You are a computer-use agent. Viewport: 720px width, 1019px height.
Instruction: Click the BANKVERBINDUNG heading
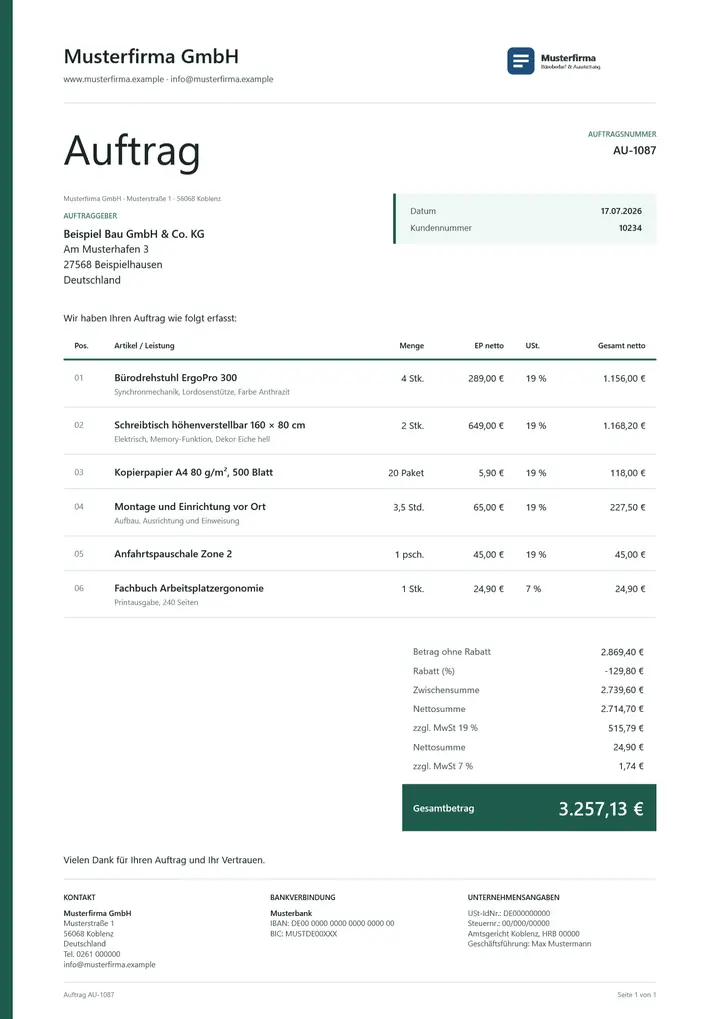[303, 897]
